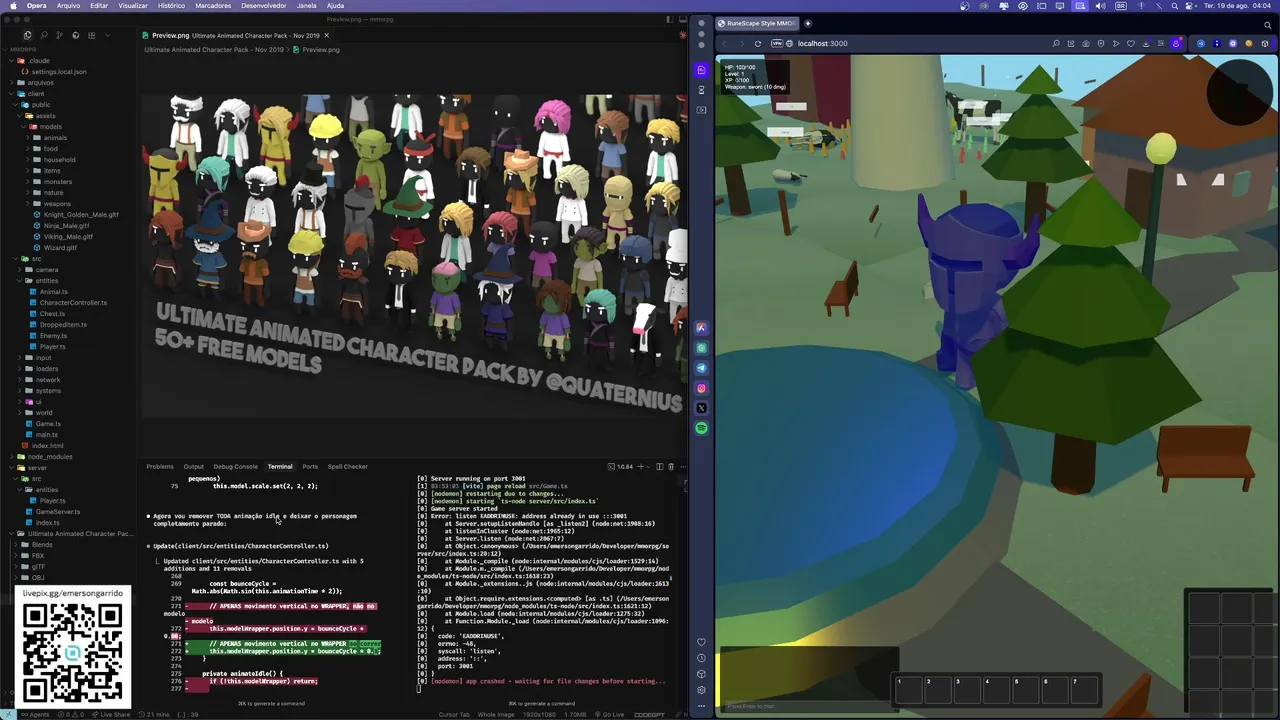Open Knight_Golden_Male.gltf in the file tree
The width and height of the screenshot is (1280, 720).
80,215
